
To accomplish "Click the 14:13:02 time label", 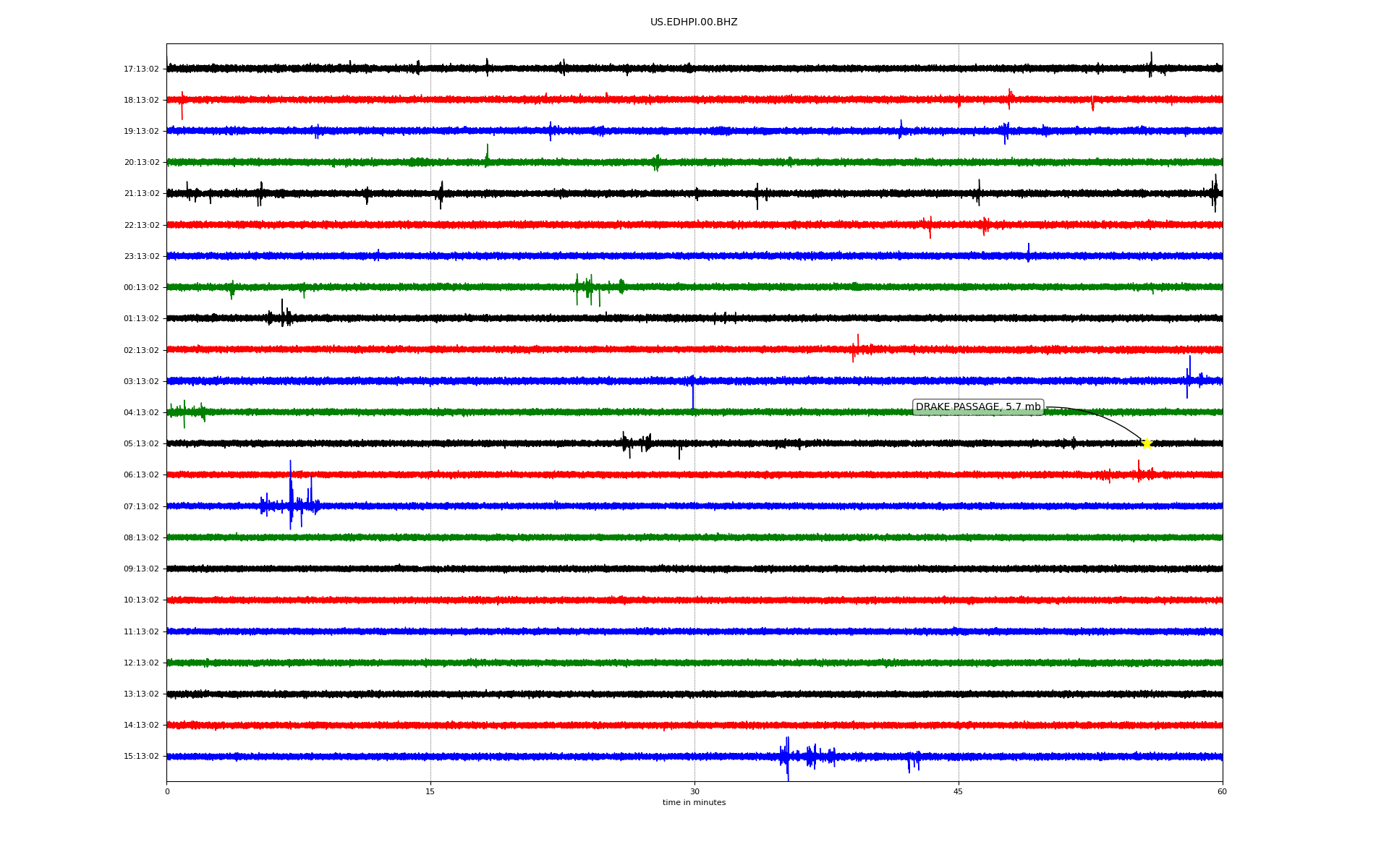I will [x=141, y=726].
